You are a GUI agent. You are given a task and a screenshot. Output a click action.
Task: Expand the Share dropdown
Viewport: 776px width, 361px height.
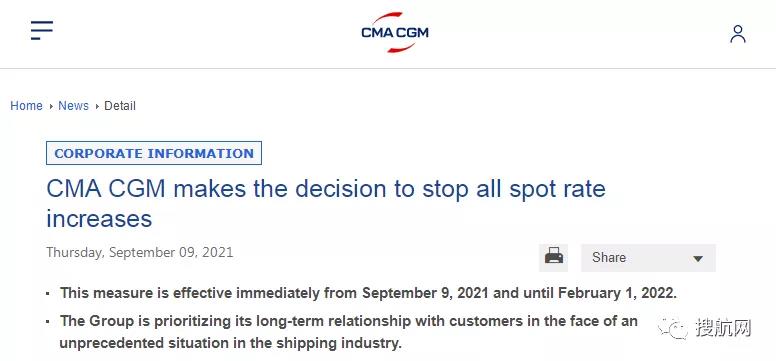pyautogui.click(x=648, y=258)
